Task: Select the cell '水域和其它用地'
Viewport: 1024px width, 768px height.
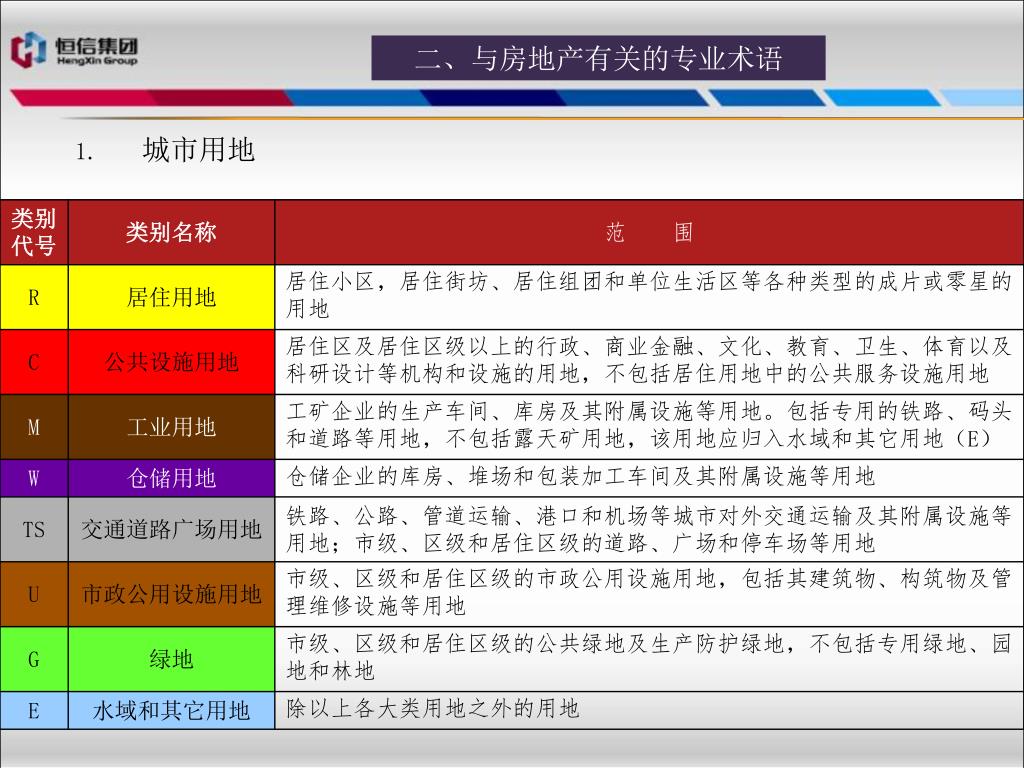Action: pos(171,710)
